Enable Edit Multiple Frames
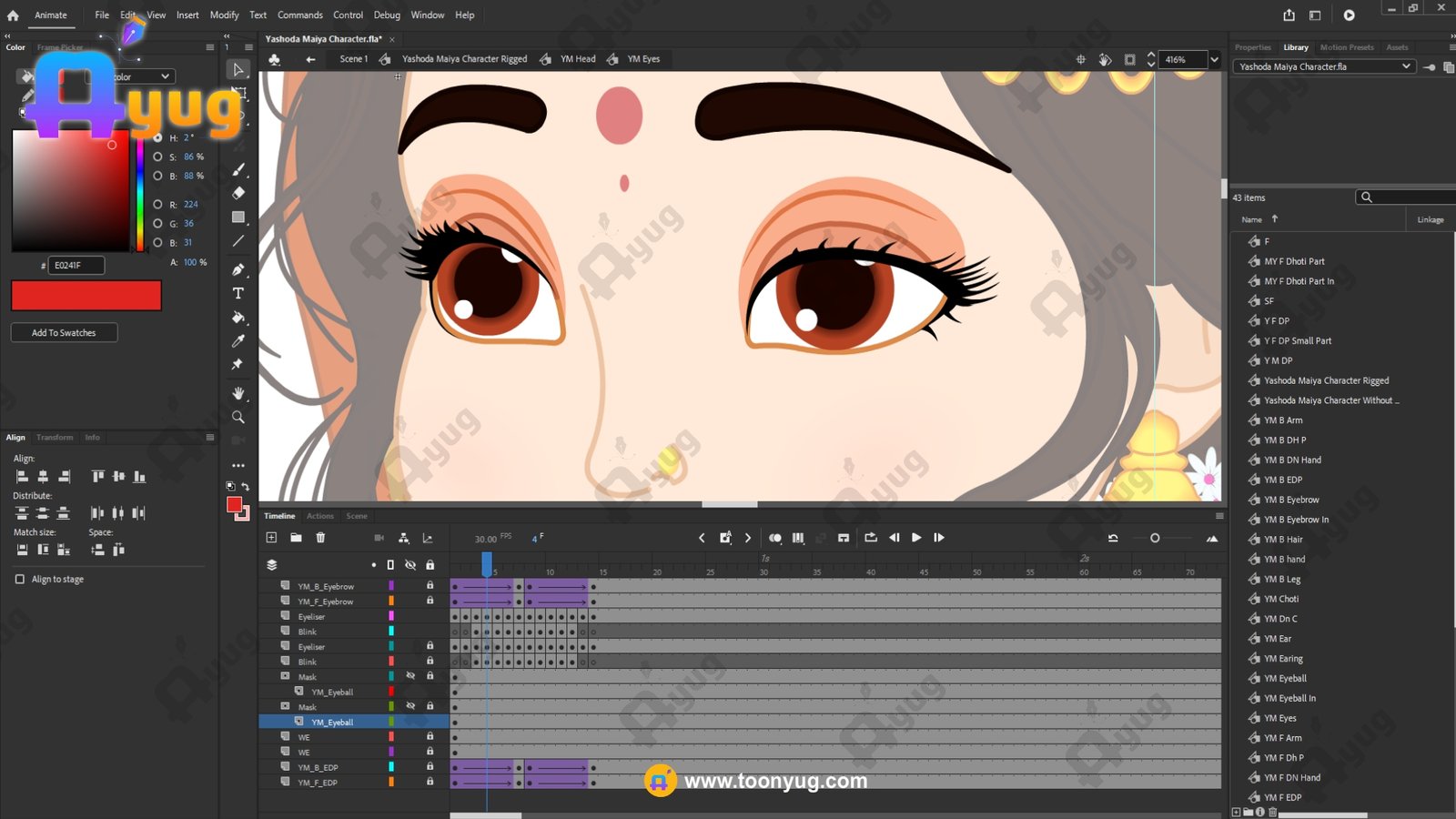This screenshot has height=819, width=1456. [x=798, y=538]
